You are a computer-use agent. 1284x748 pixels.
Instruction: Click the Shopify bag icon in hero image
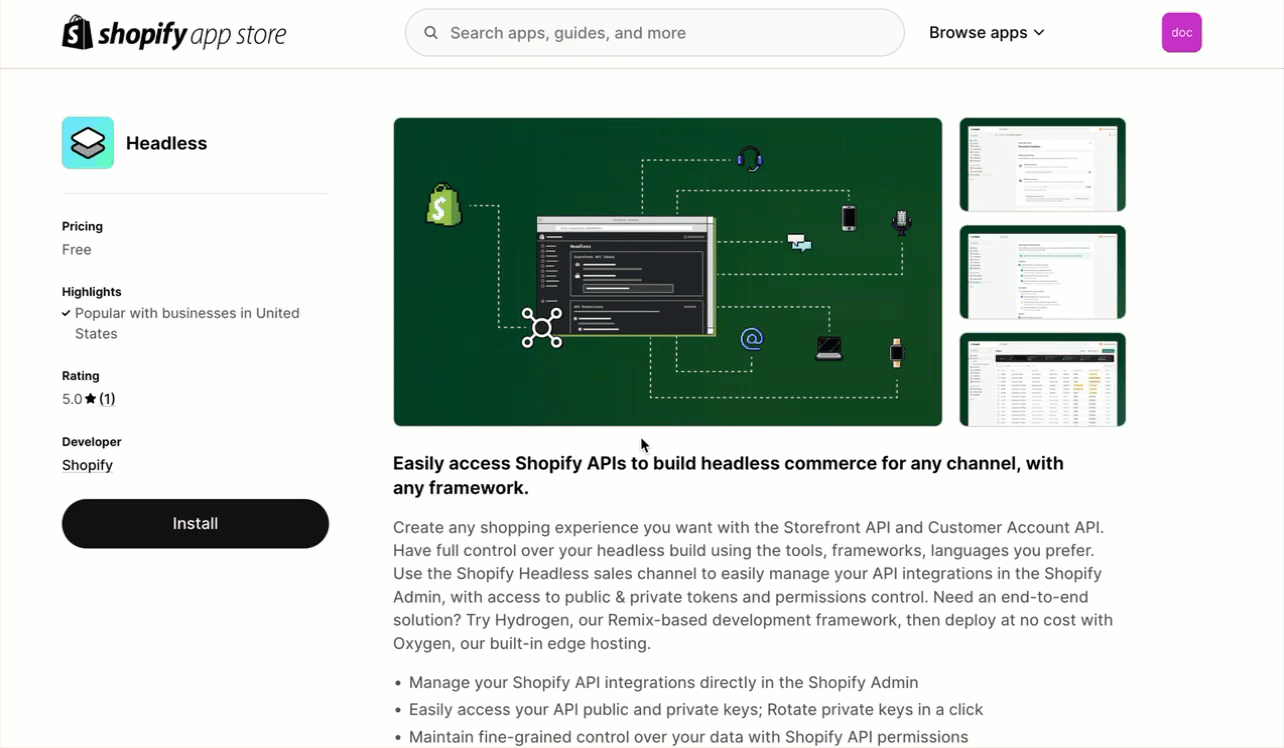[x=444, y=205]
